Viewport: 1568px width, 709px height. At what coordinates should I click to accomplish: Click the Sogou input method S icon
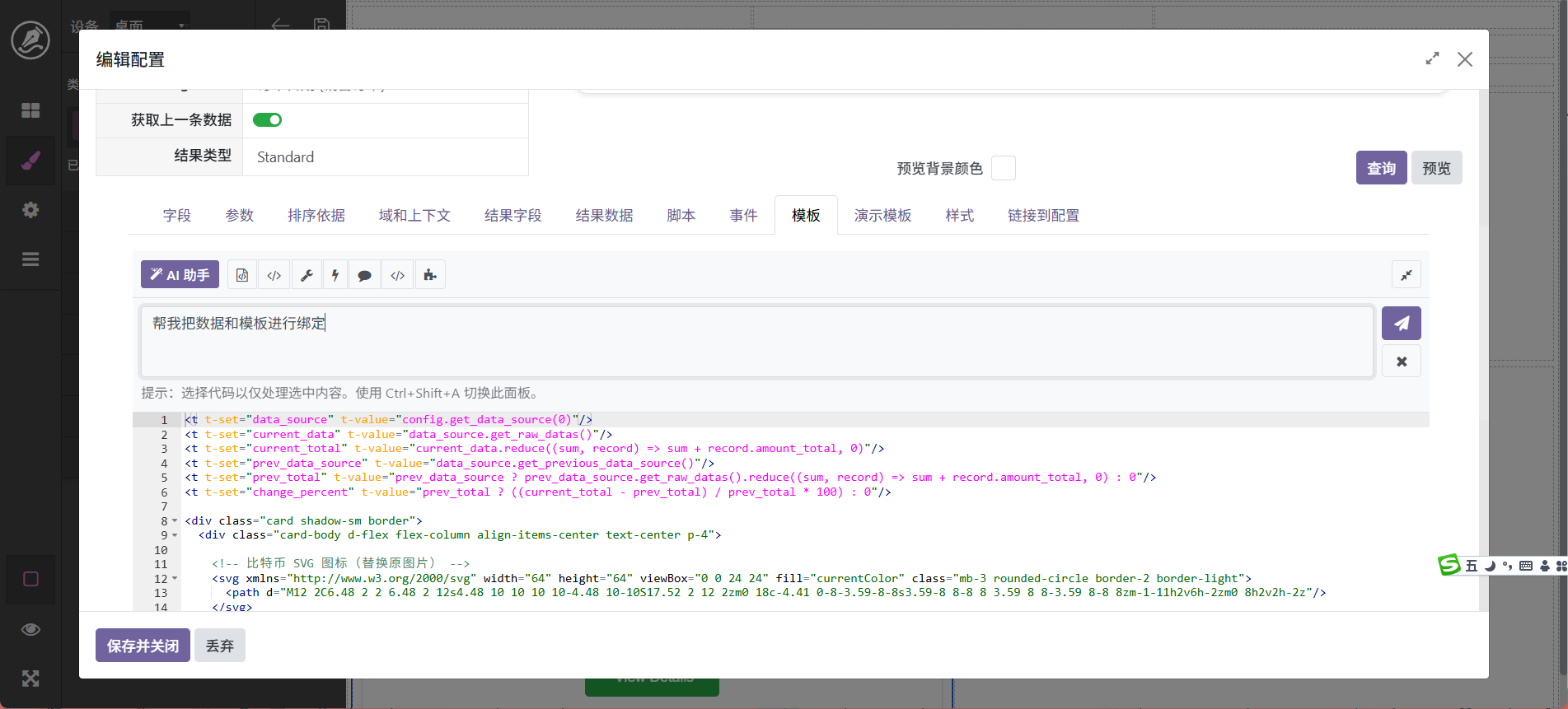pyautogui.click(x=1449, y=565)
